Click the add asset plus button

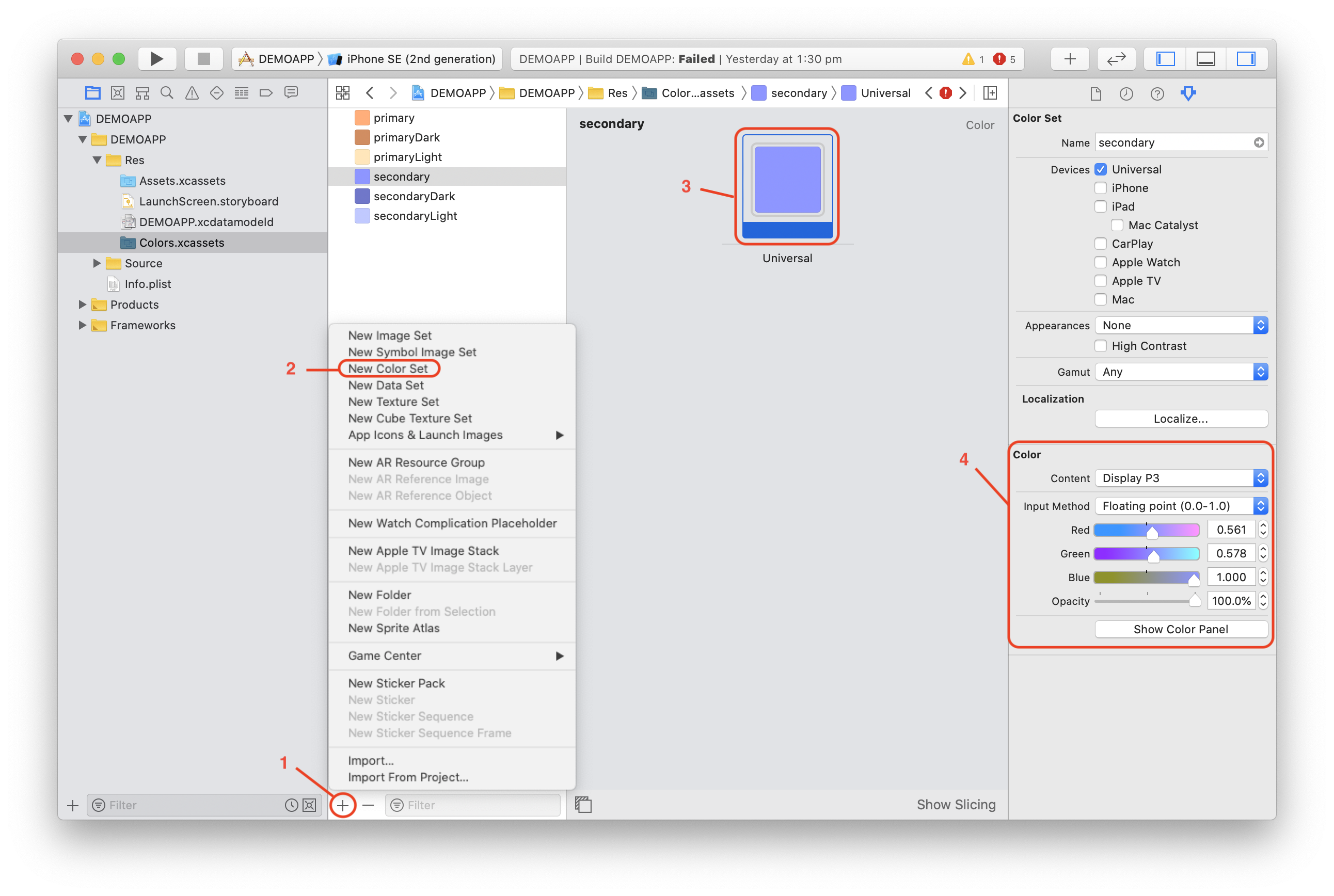[343, 805]
